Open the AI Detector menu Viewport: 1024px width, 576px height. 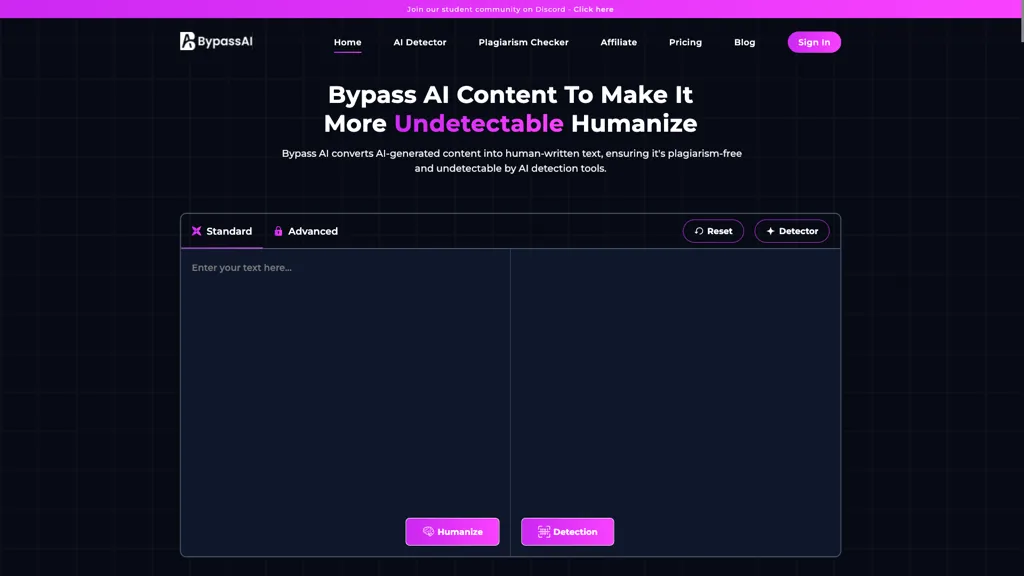(x=420, y=42)
